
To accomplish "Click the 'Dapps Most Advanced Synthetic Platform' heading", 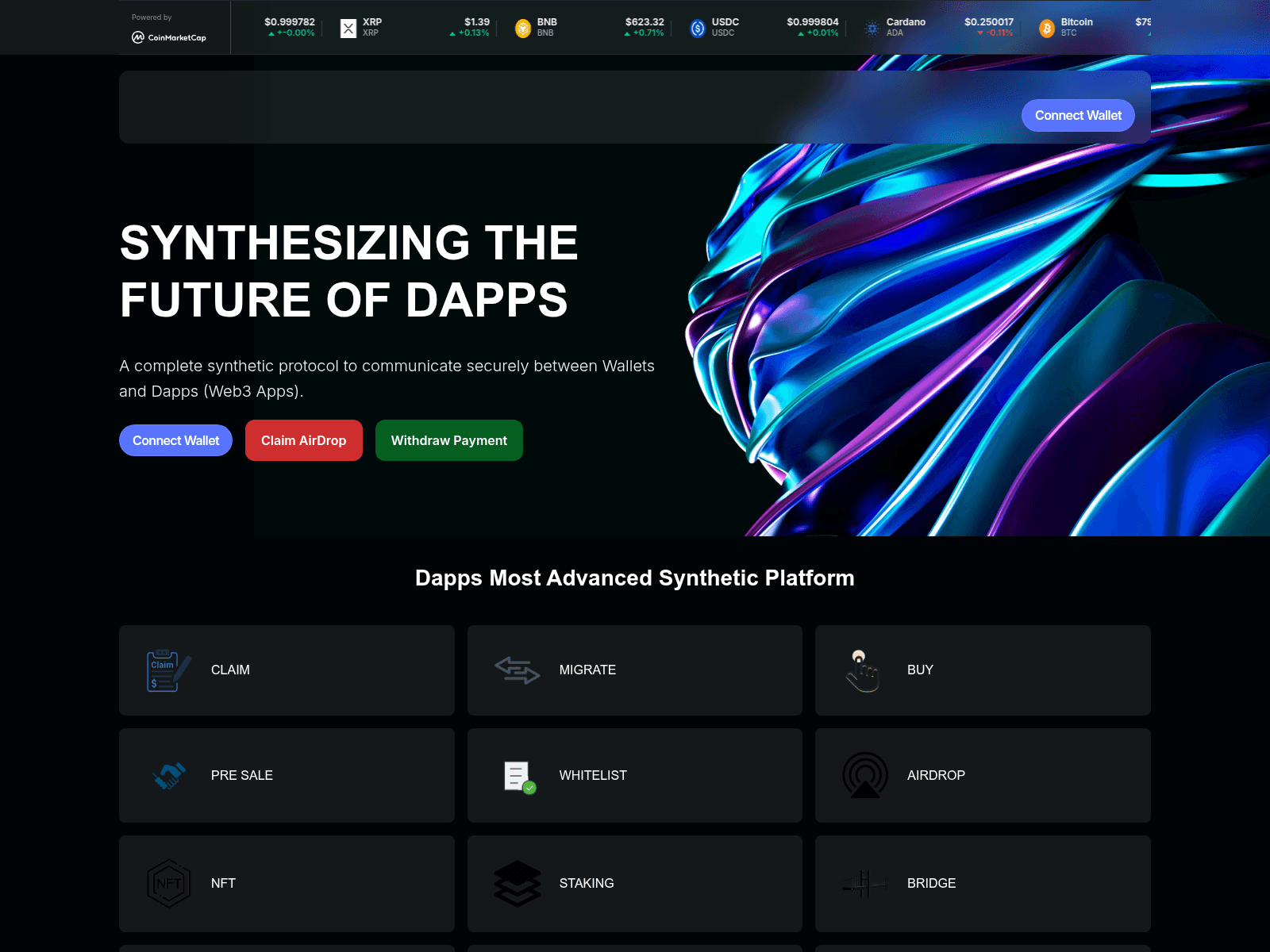I will click(x=635, y=578).
